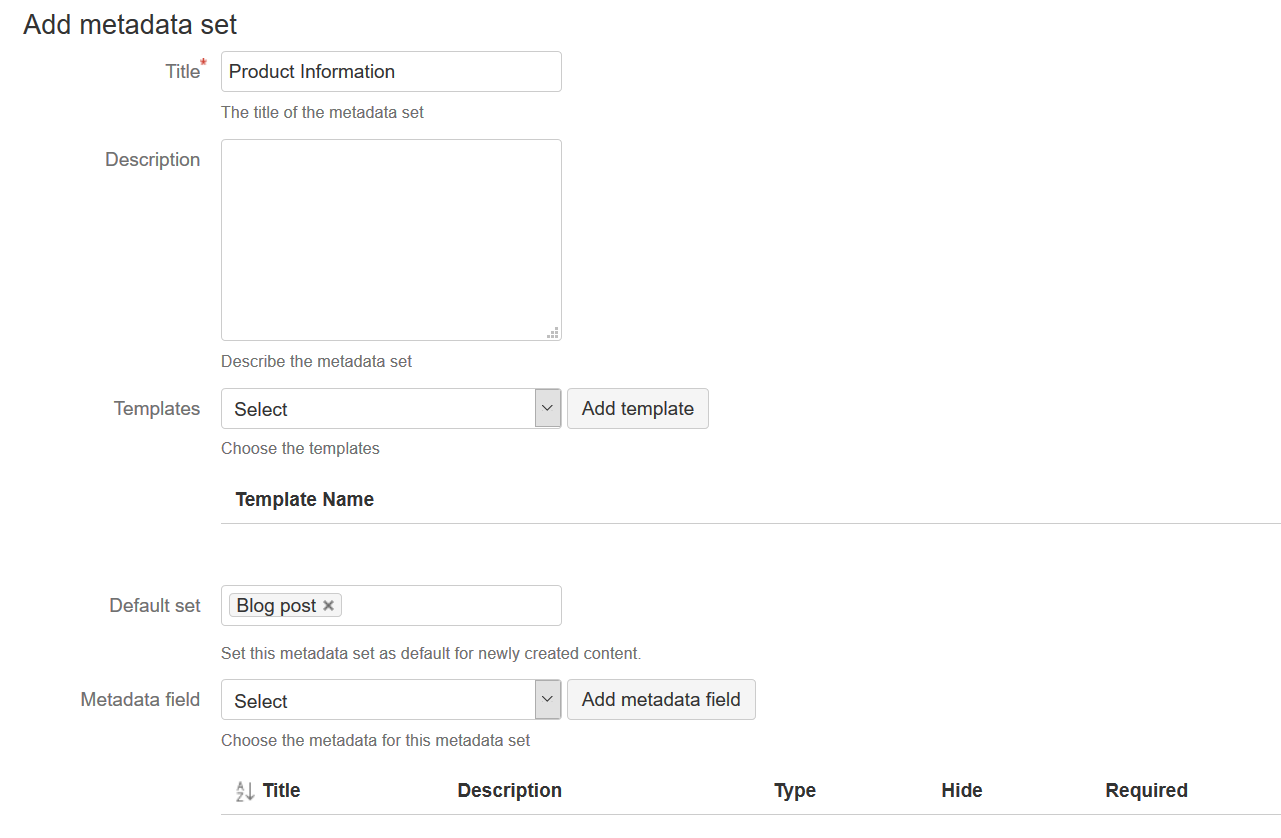
Task: Click the Template Name column header
Action: tap(304, 498)
